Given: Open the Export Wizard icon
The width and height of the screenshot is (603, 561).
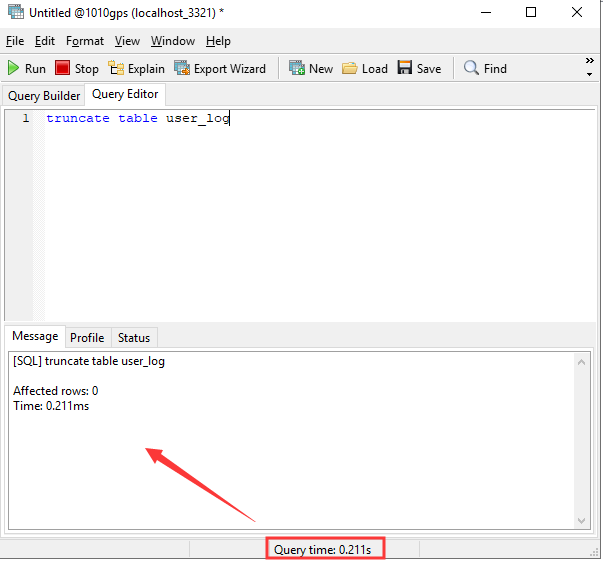Looking at the screenshot, I should [182, 68].
